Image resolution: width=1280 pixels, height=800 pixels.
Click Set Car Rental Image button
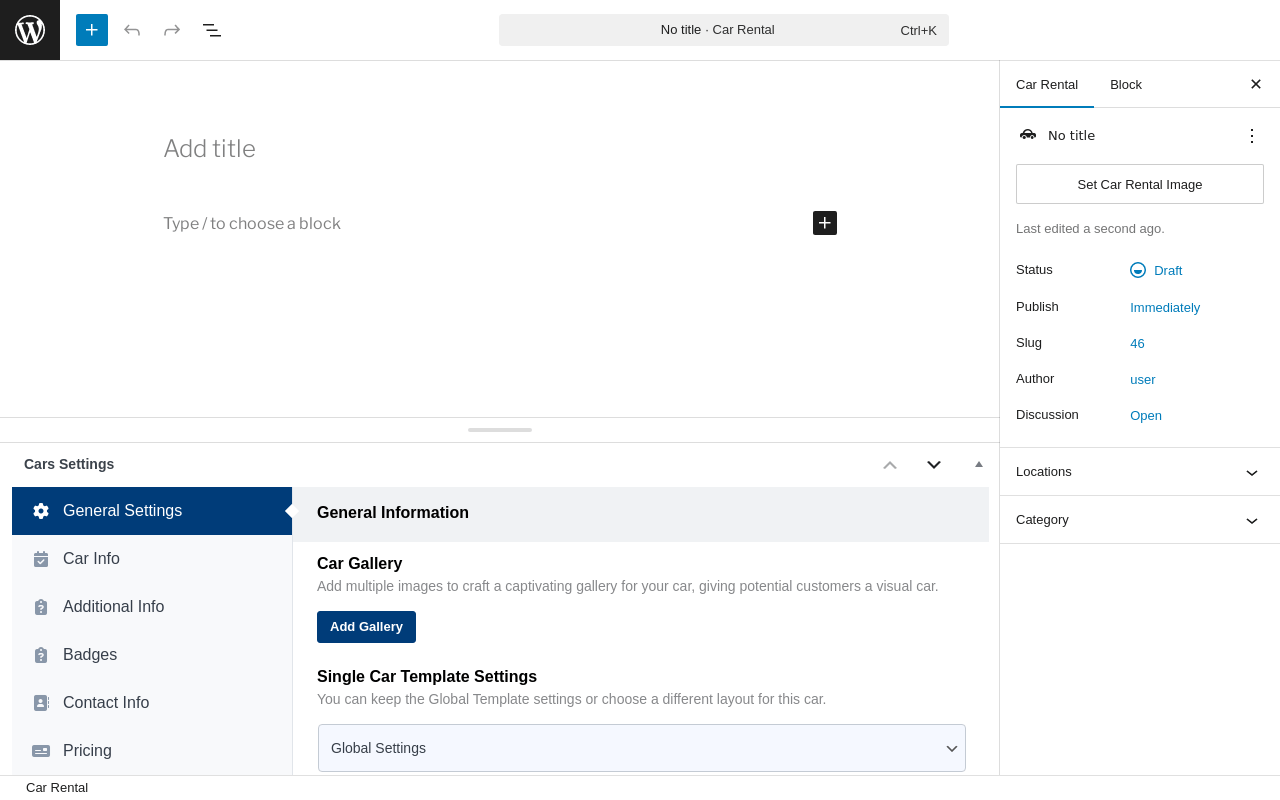click(1140, 184)
